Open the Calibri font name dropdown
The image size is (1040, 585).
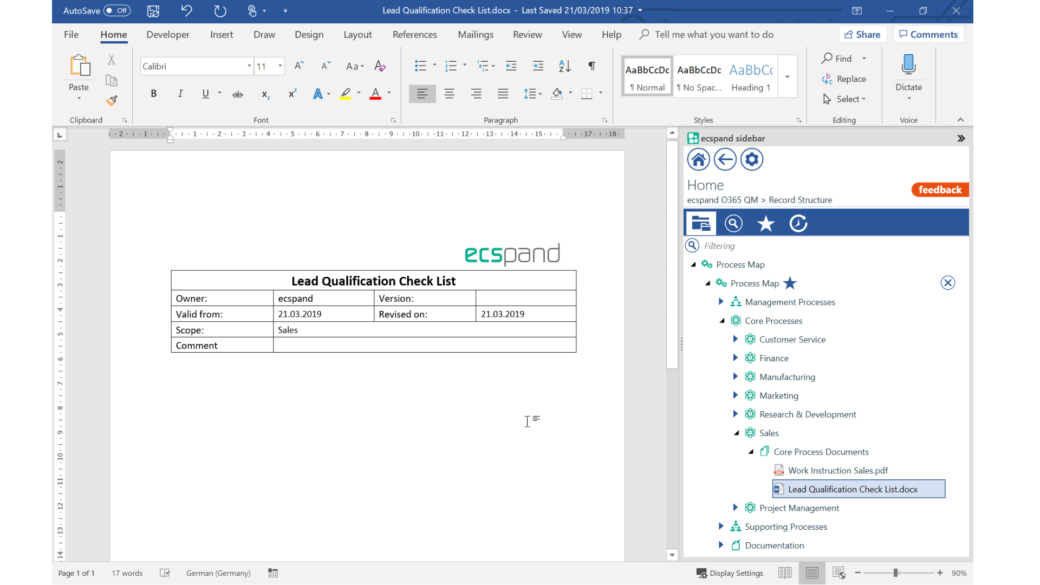(249, 66)
